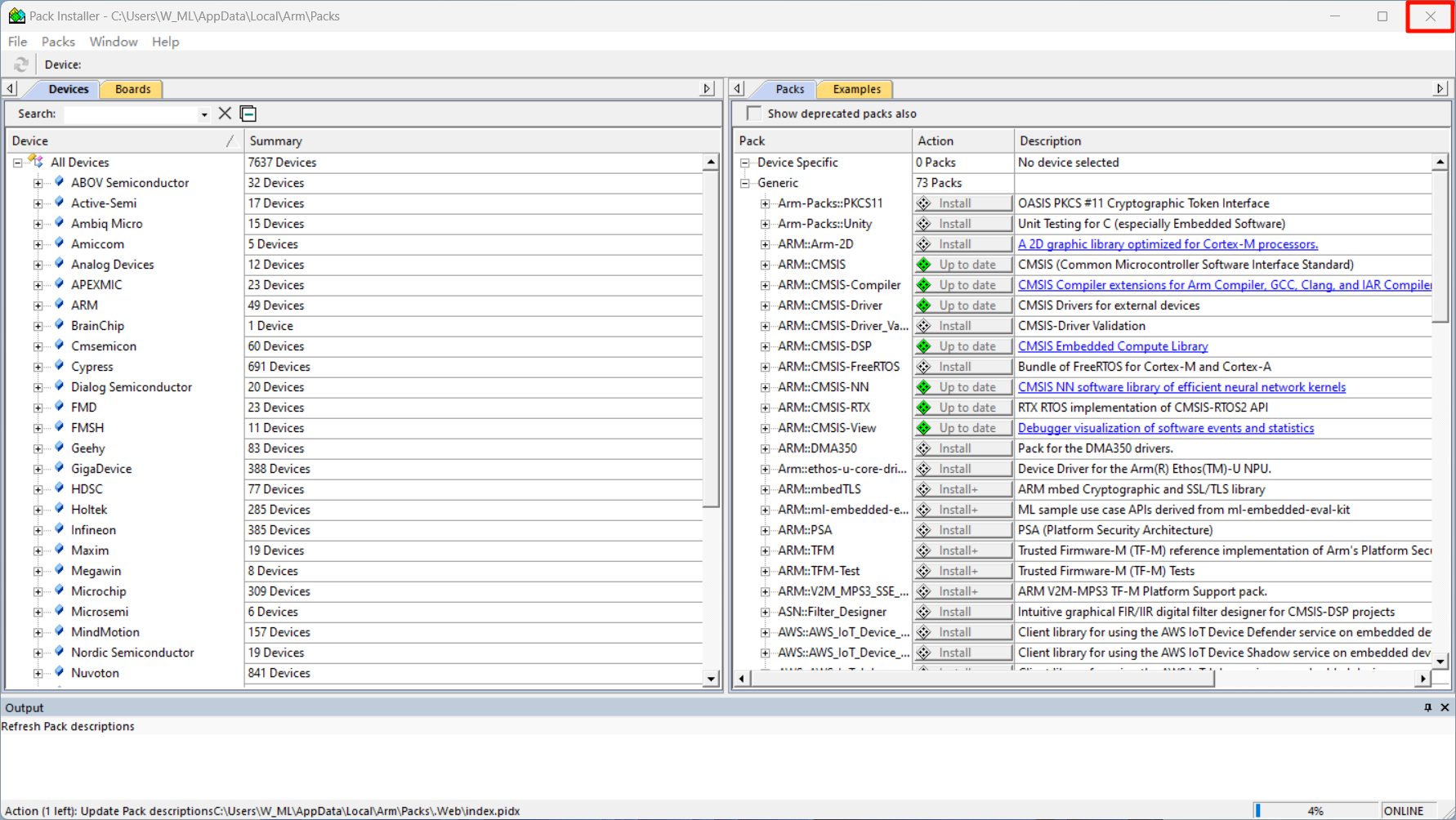Click the green icon for ARM::CMSIS-RTX

coord(924,408)
